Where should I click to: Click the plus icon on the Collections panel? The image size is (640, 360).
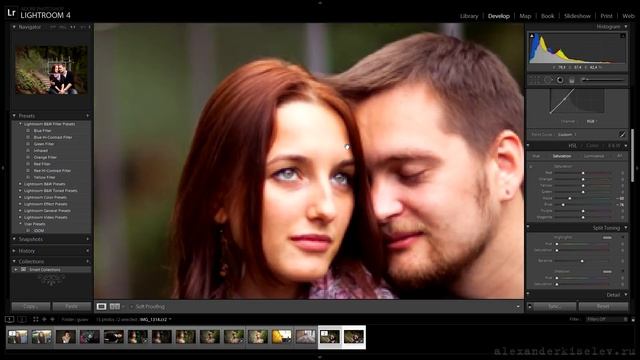(87, 261)
